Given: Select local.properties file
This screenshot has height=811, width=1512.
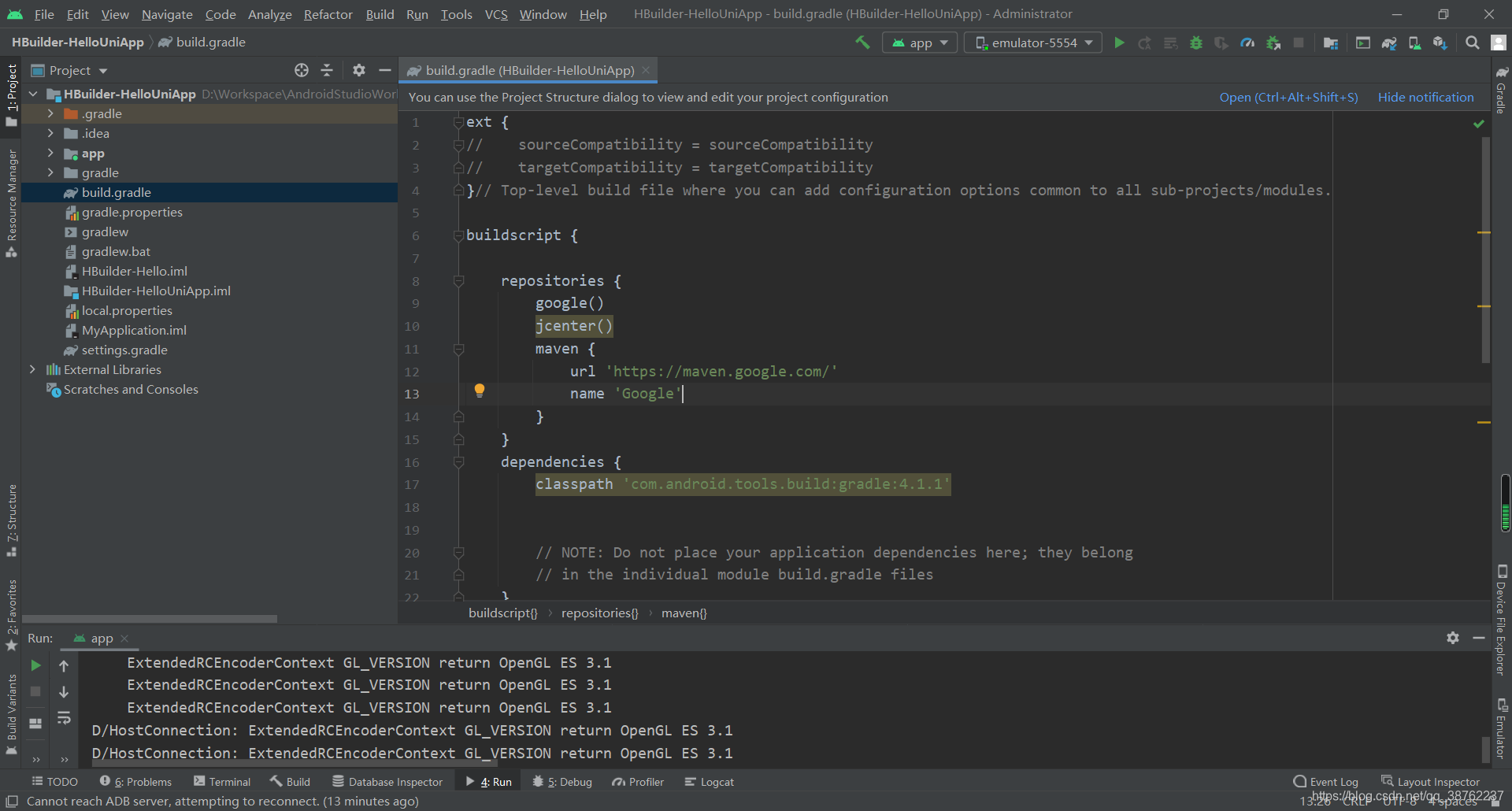Looking at the screenshot, I should click(126, 310).
